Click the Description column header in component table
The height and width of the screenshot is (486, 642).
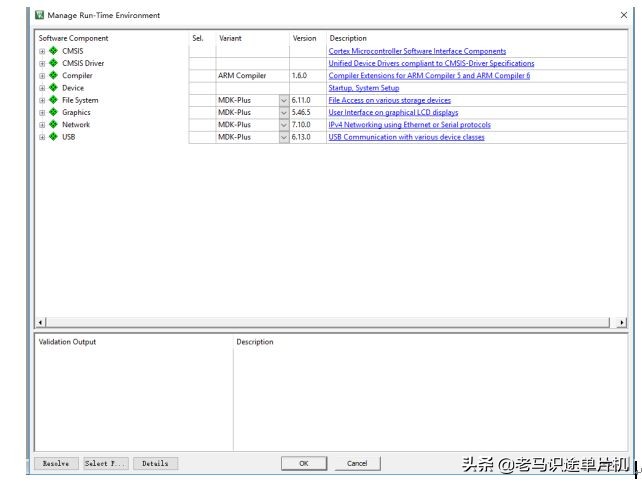pos(348,38)
